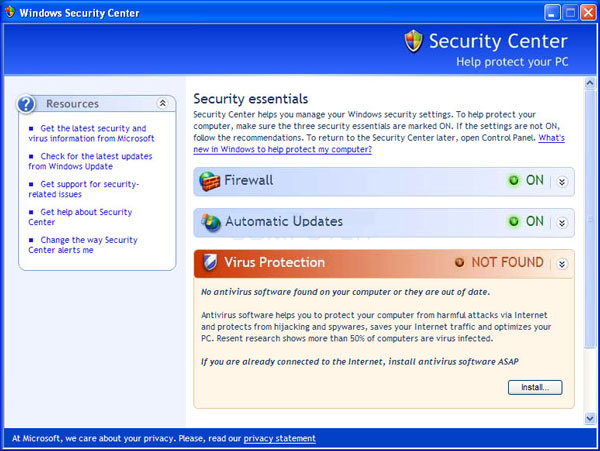Click the red Virus Protection status indicator
The height and width of the screenshot is (451, 600).
[459, 262]
